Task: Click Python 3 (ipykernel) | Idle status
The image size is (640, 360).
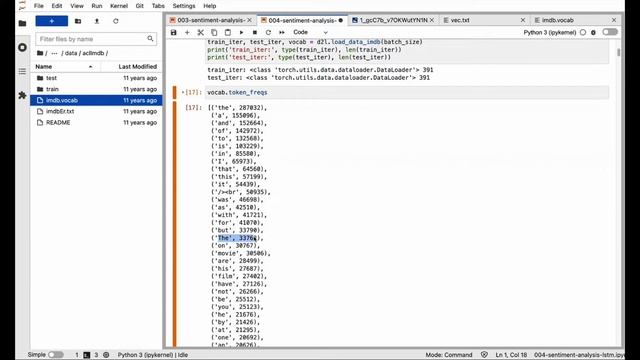Action: click(153, 355)
